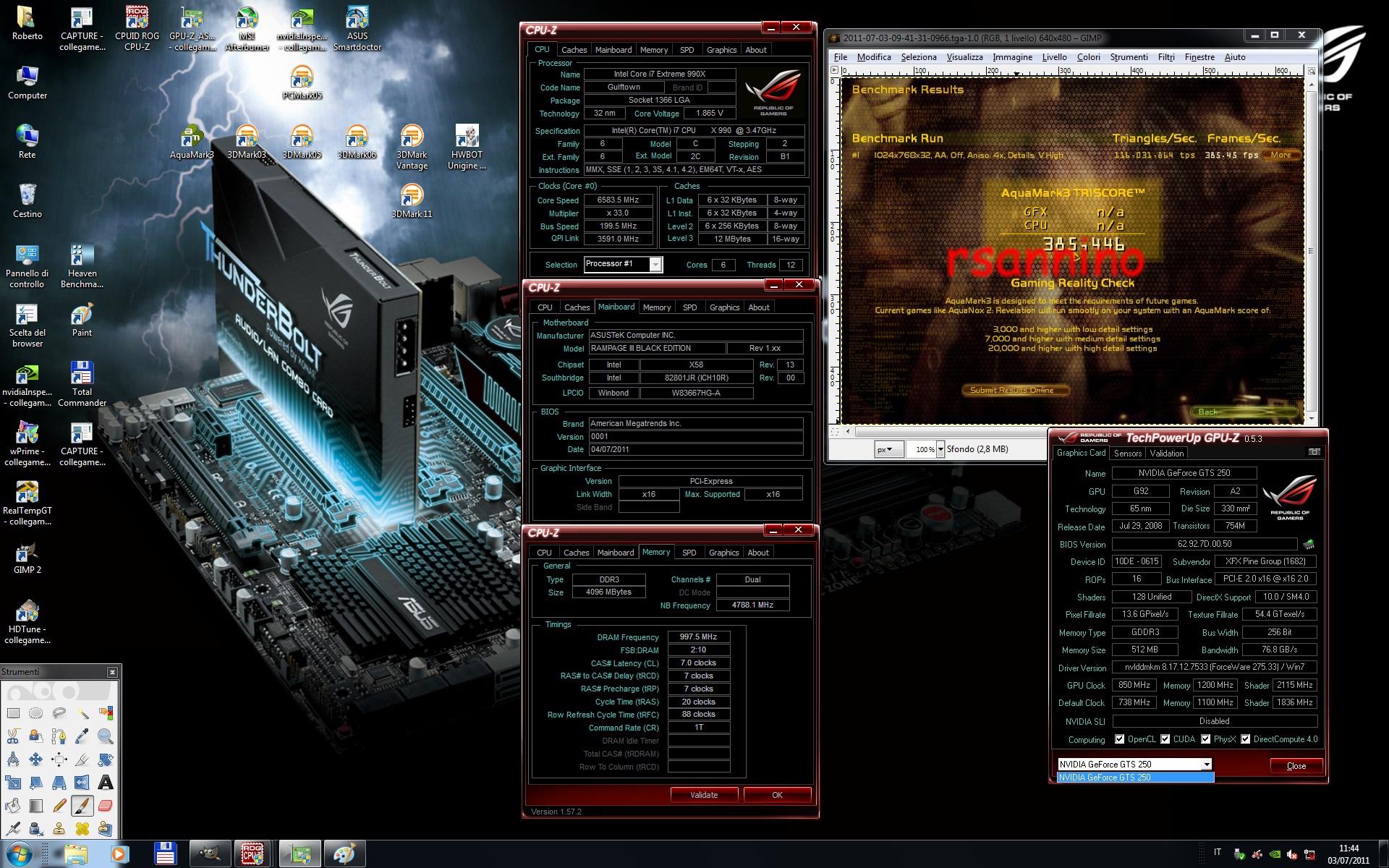Click the GIMP canvas top-left ruler menu button
The height and width of the screenshot is (868, 1389).
coord(835,70)
